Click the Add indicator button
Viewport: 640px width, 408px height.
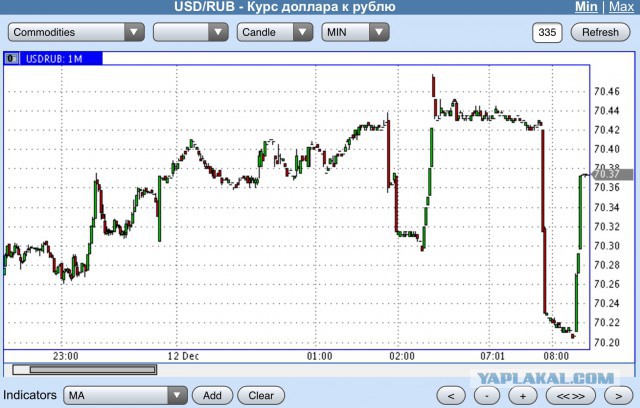(212, 395)
